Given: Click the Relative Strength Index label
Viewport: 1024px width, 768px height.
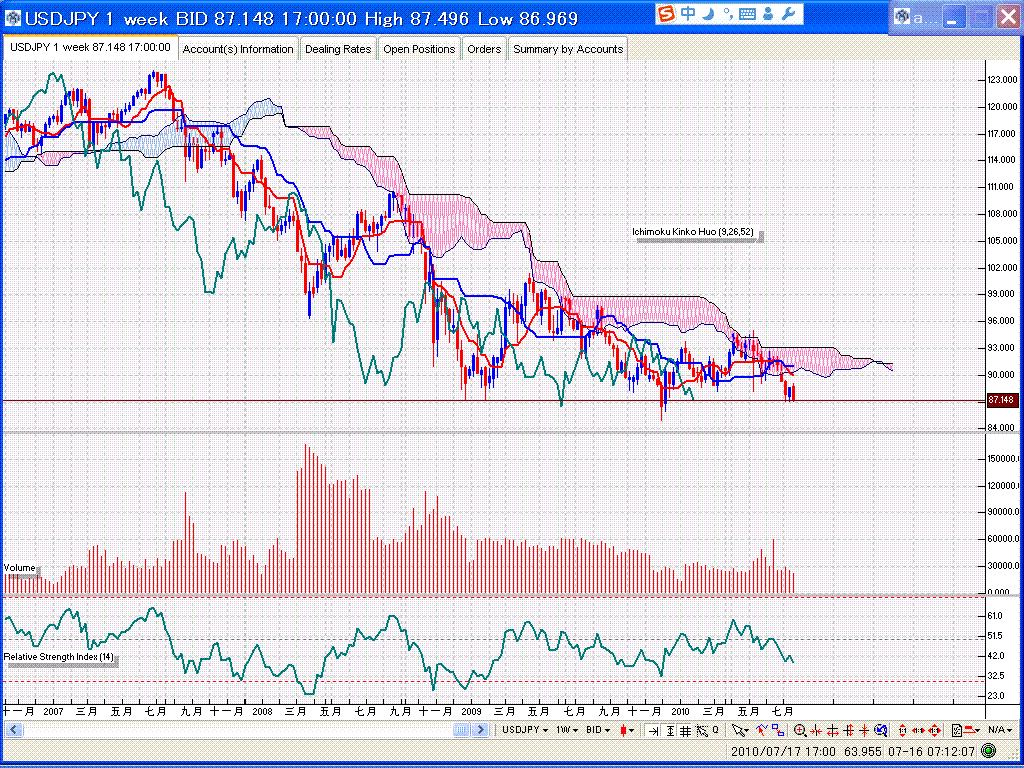Looking at the screenshot, I should click(60, 657).
